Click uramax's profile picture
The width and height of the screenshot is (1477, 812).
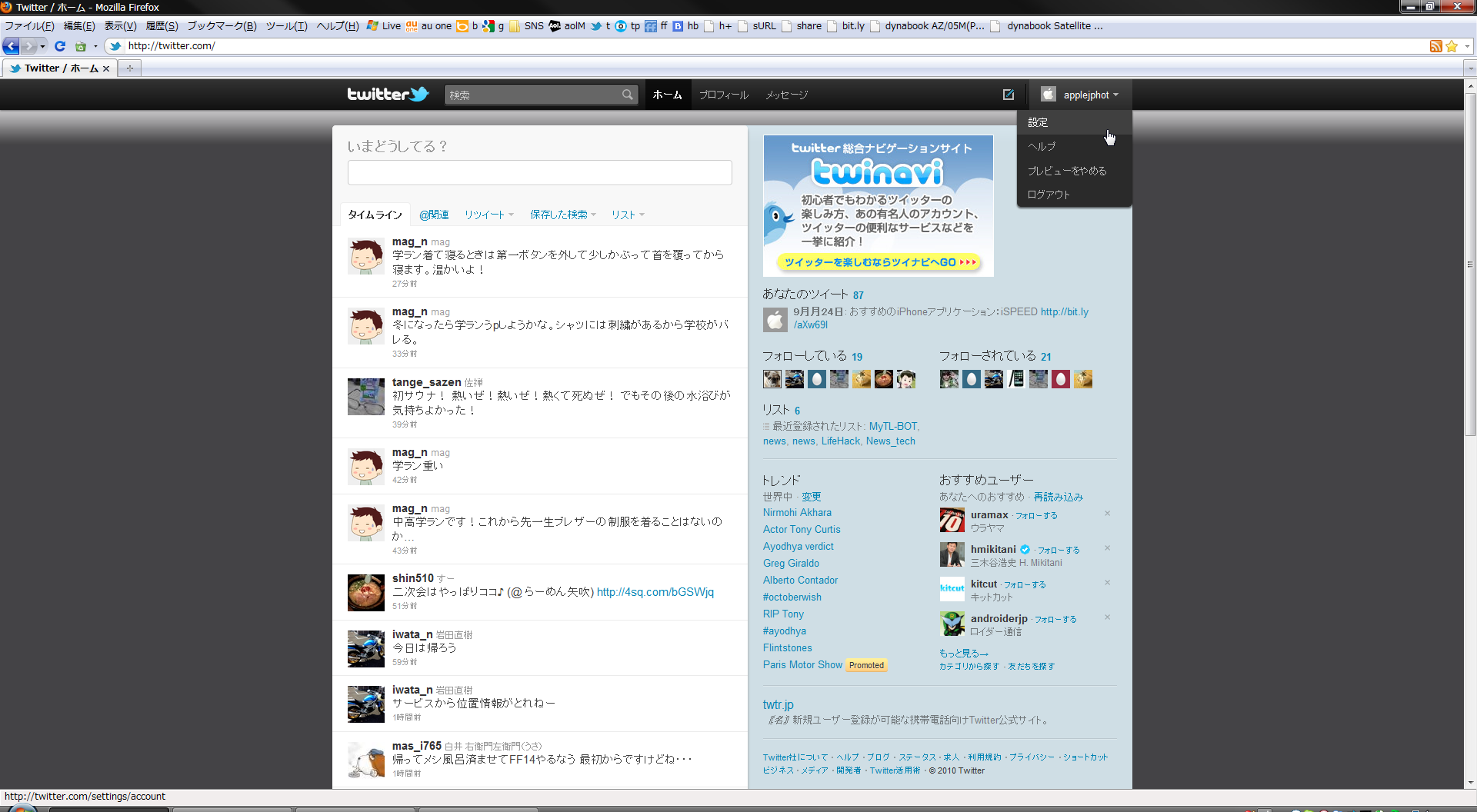pyautogui.click(x=952, y=521)
